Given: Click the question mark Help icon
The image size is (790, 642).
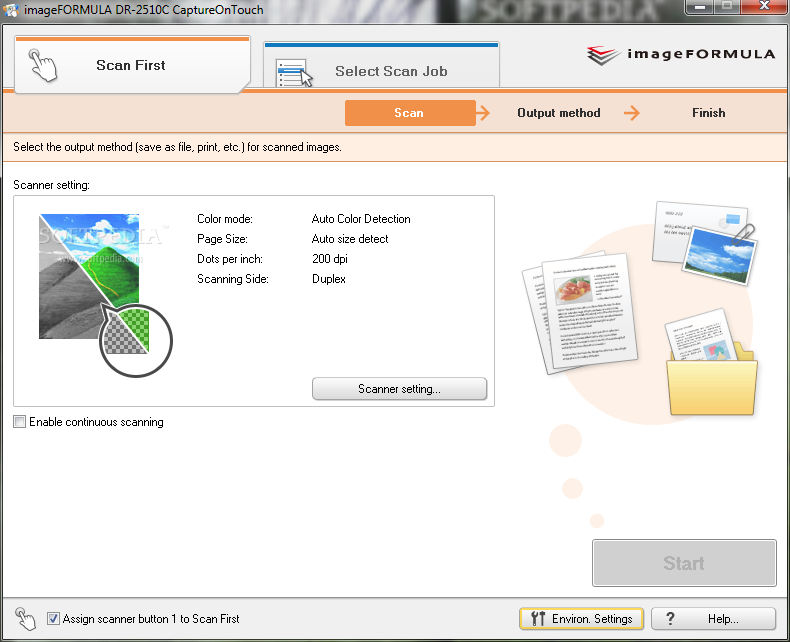Looking at the screenshot, I should (x=670, y=618).
